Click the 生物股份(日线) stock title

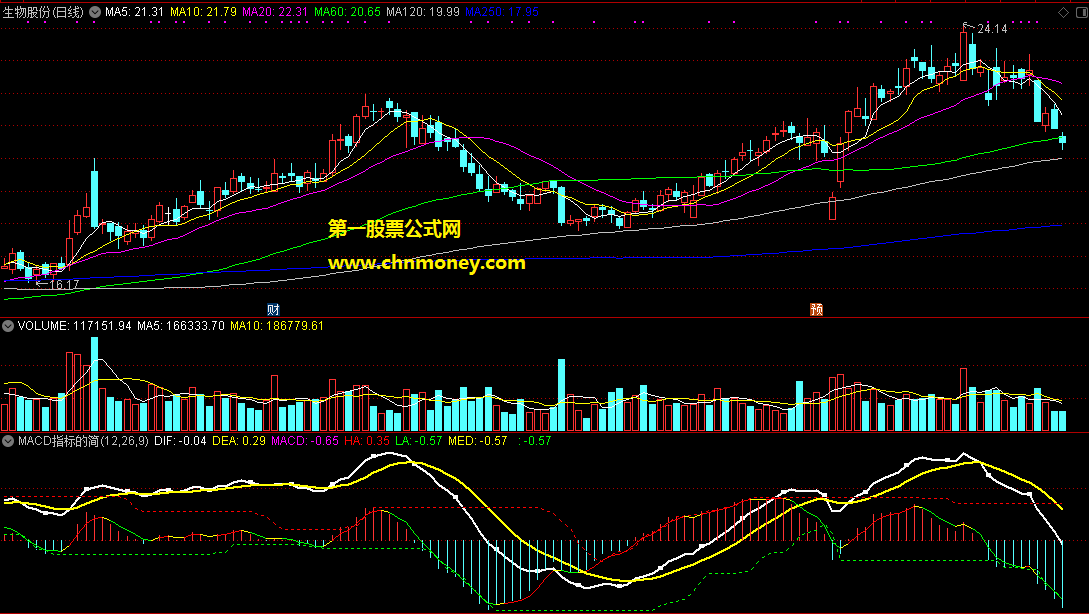point(43,12)
